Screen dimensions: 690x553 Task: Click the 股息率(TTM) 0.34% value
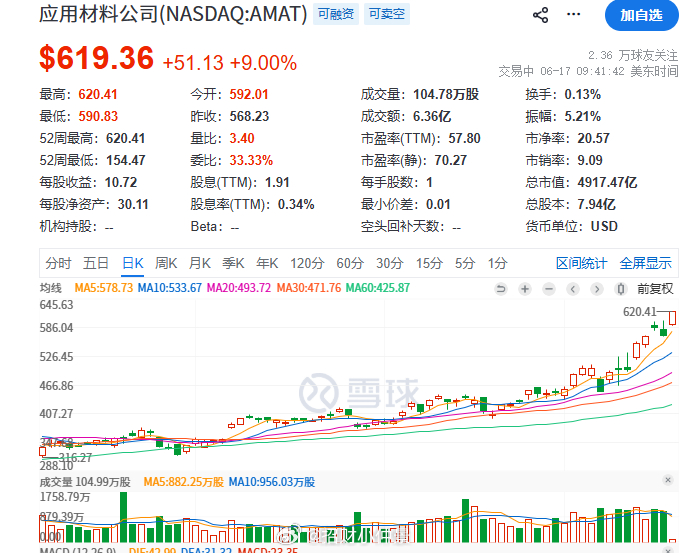point(296,205)
